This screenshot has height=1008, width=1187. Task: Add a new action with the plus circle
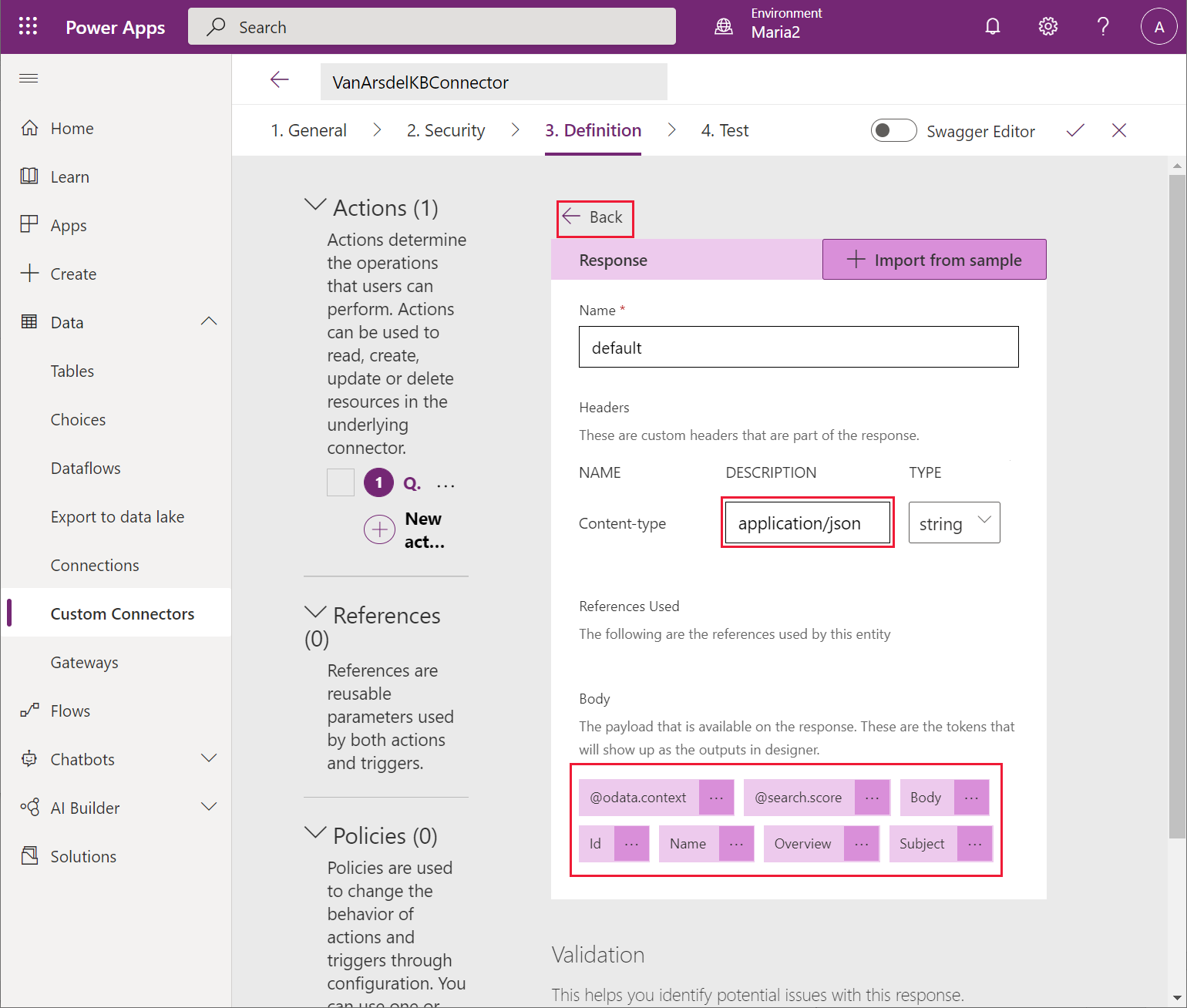(379, 530)
